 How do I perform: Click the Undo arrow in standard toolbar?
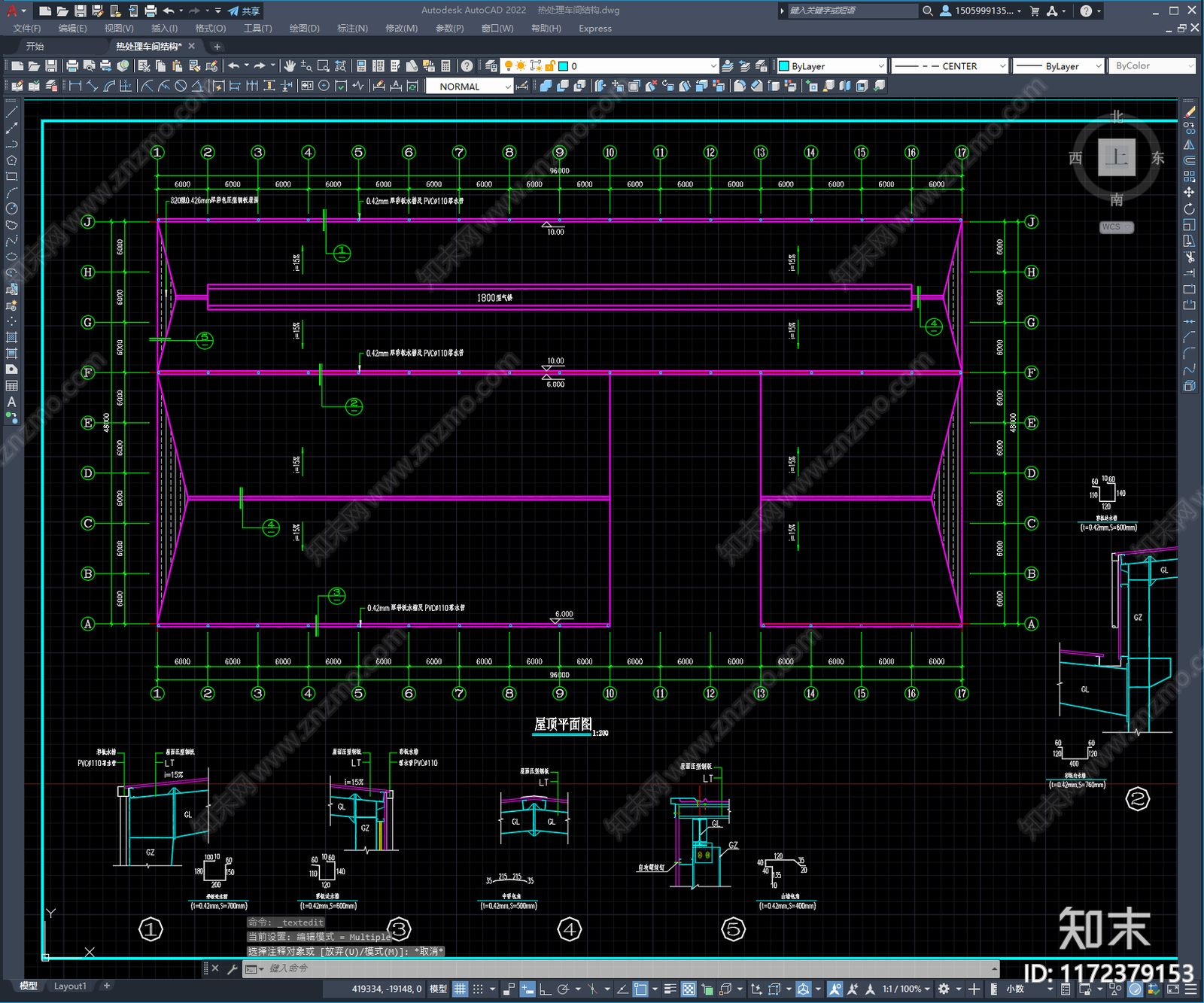[234, 66]
